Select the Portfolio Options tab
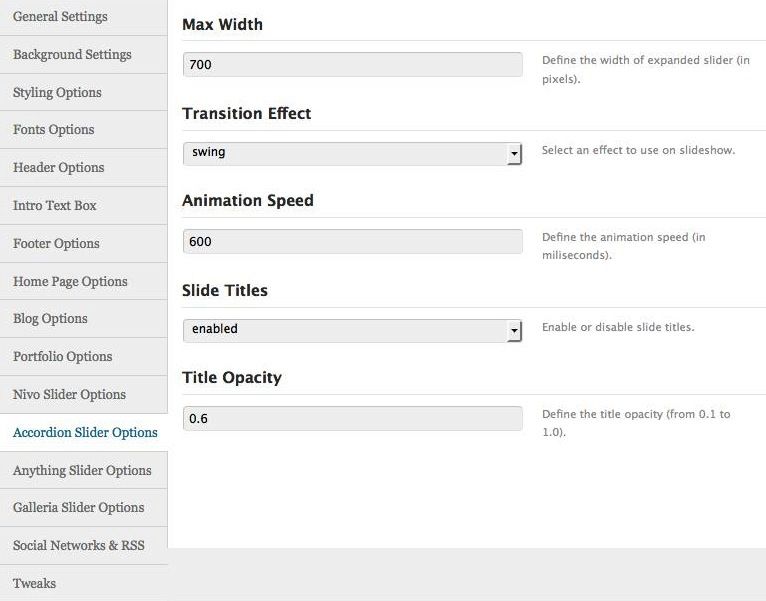Screen dimensions: 766x601 (63, 357)
